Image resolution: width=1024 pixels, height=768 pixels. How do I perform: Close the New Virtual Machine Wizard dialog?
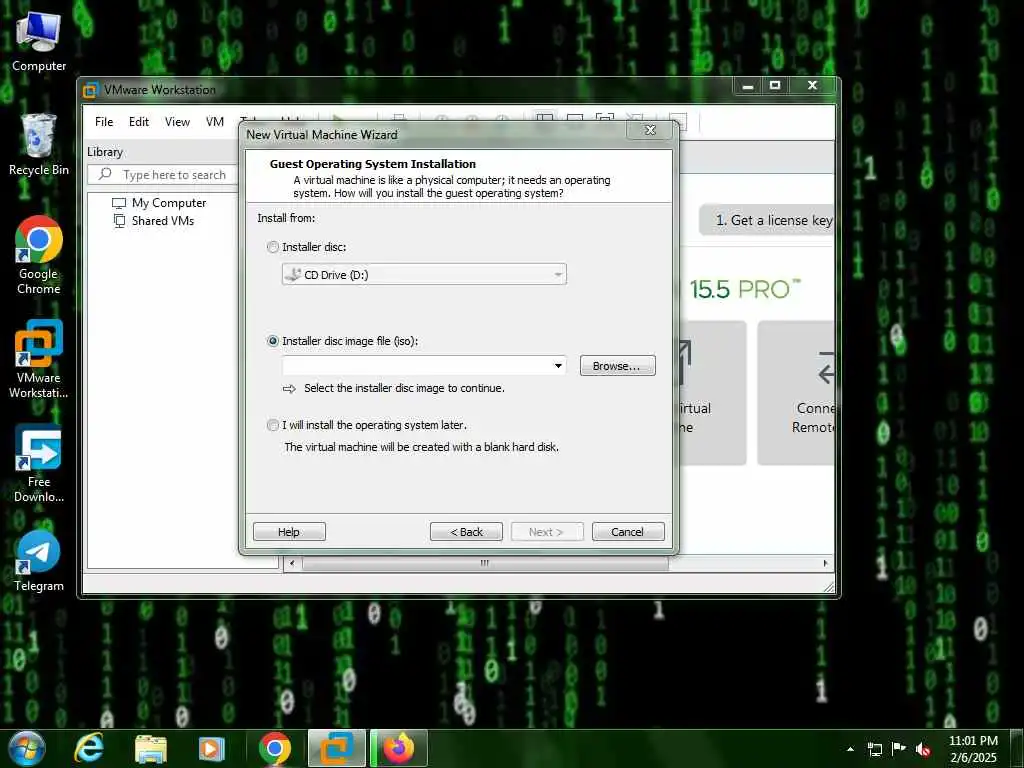click(650, 130)
